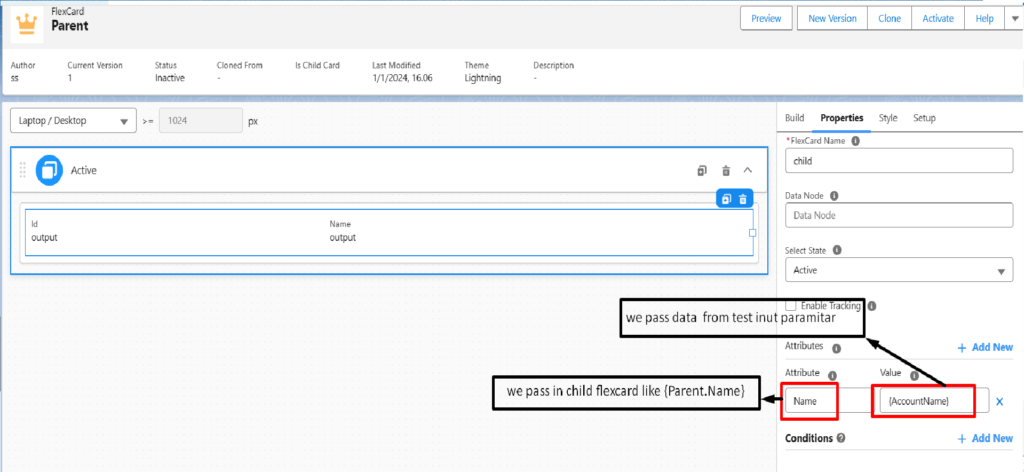Open info tooltip beside Attributes heading
Screen dimensions: 1024x472
(837, 349)
